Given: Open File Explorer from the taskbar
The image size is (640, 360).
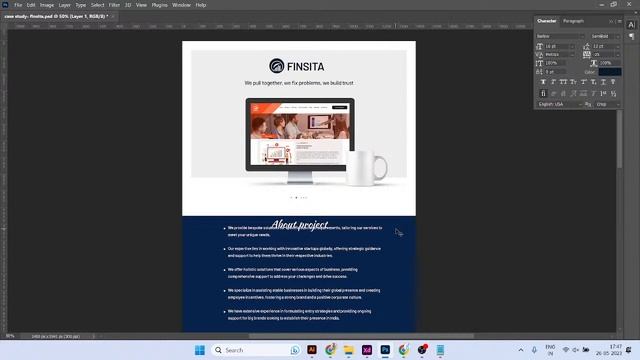Looking at the screenshot, I should click(x=349, y=350).
